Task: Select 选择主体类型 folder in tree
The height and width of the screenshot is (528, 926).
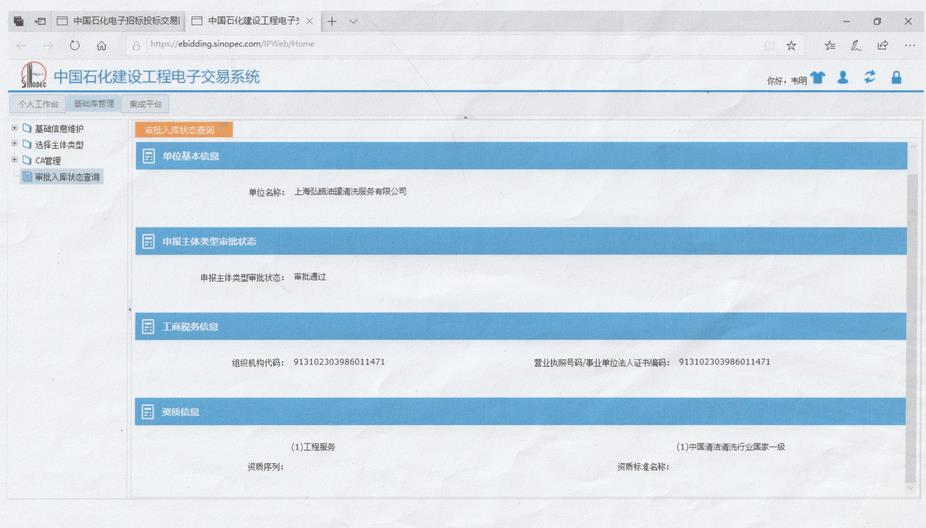Action: click(53, 144)
